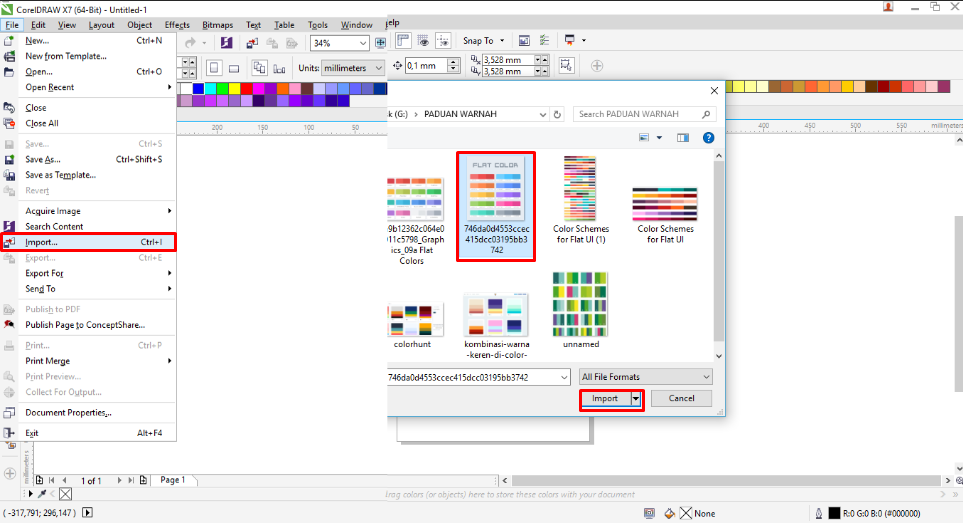Expand Export For submenu
The image size is (963, 523).
pyautogui.click(x=88, y=273)
